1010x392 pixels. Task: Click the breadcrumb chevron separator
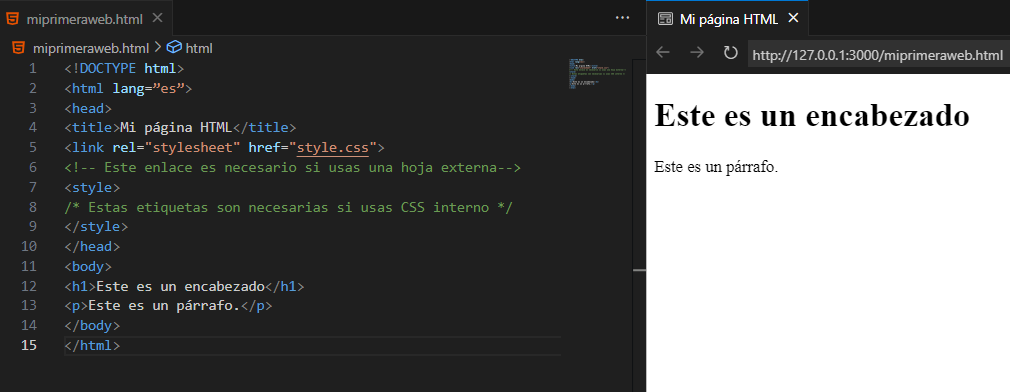click(158, 48)
